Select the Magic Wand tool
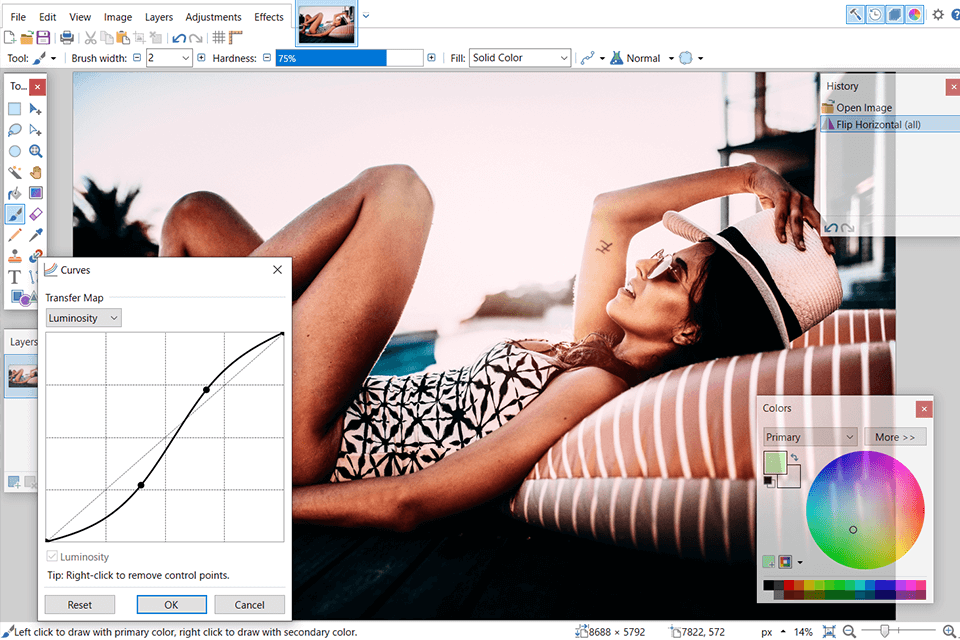Screen dimensions: 960x640 15,172
